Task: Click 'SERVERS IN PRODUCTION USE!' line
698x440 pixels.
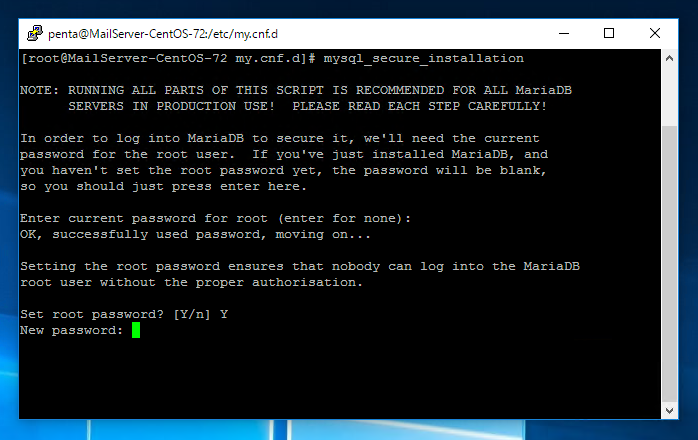Action: coord(307,106)
